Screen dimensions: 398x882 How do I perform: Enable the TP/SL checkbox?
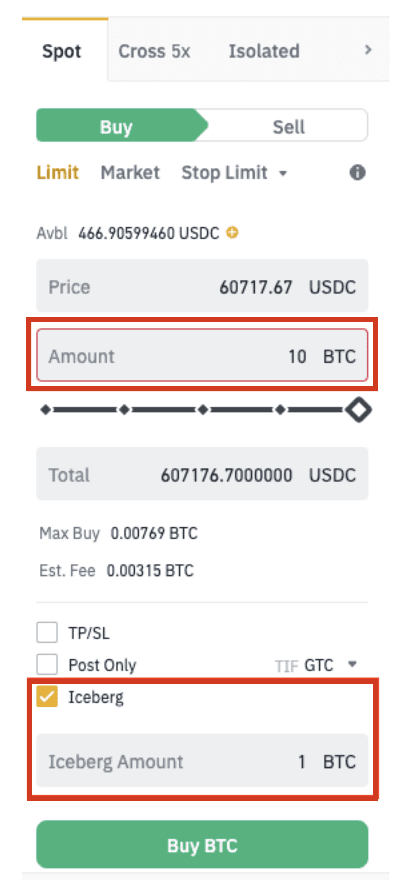[x=47, y=633]
